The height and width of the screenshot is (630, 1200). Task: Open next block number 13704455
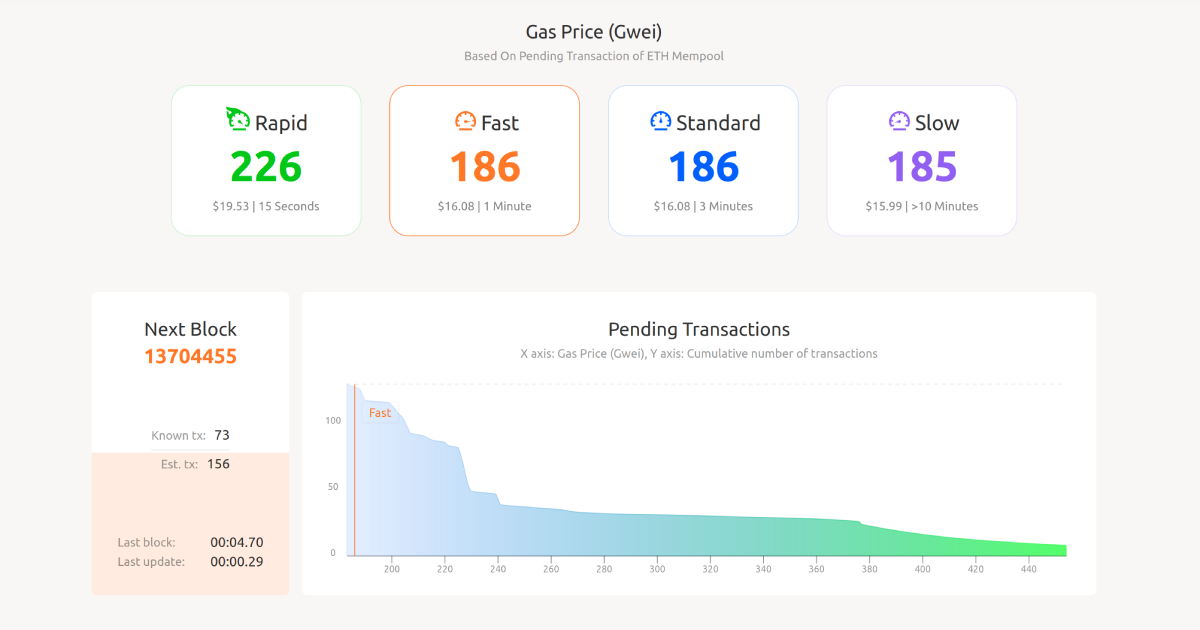[189, 355]
